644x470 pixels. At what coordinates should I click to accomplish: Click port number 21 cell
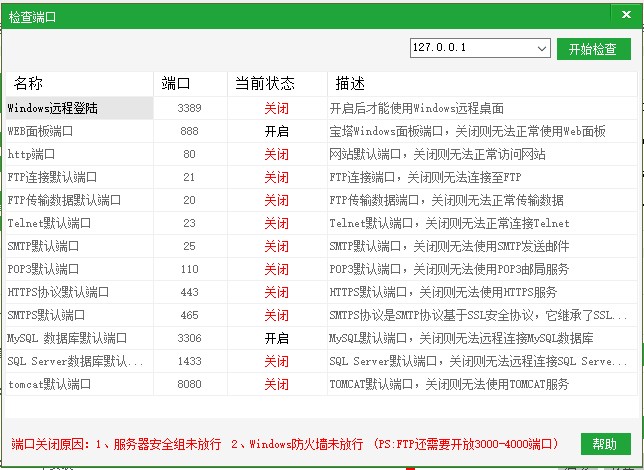pyautogui.click(x=189, y=177)
